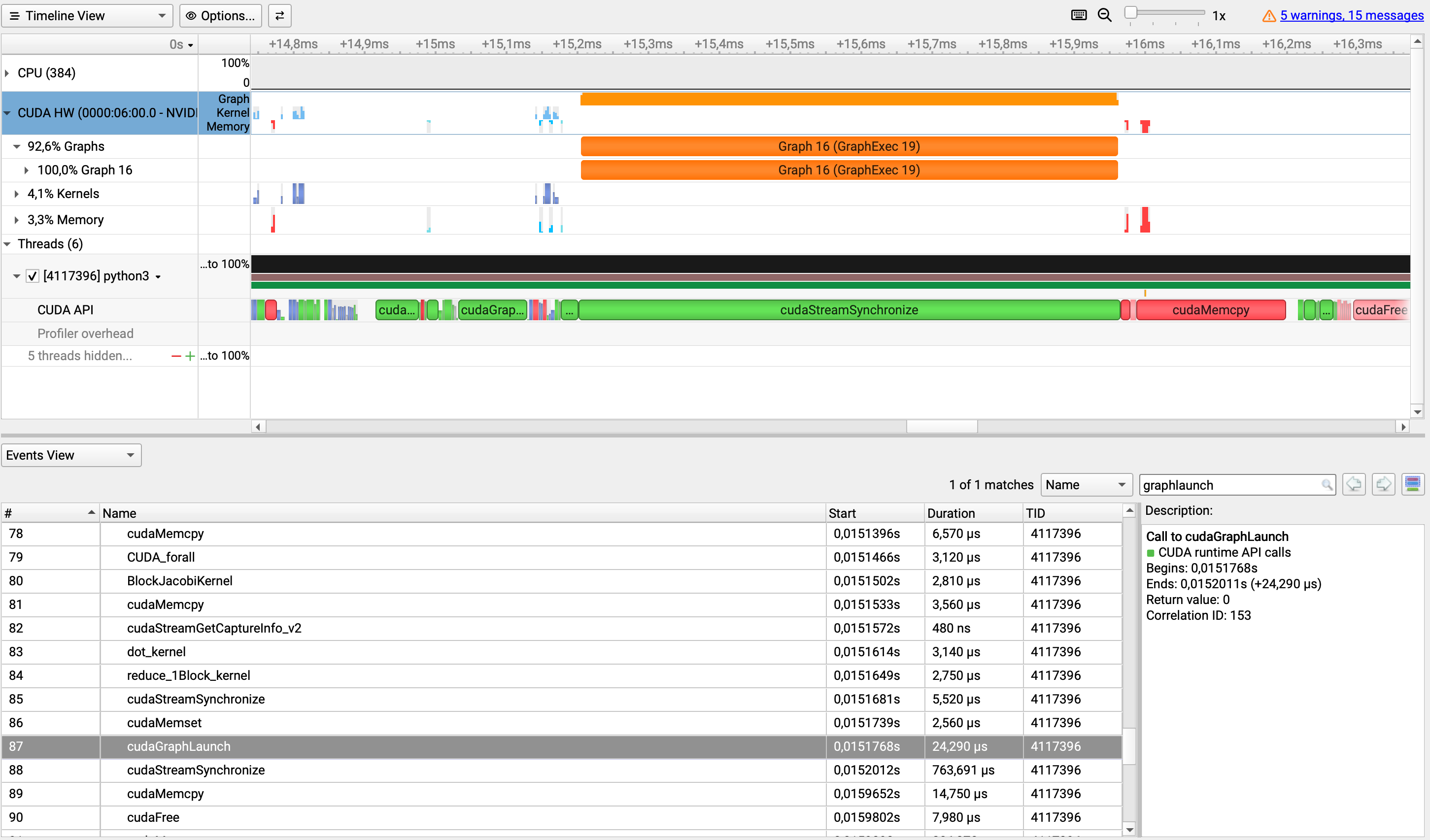Screen dimensions: 1430x840
Task: Click the green plus hidden threads icon
Action: tap(190, 356)
